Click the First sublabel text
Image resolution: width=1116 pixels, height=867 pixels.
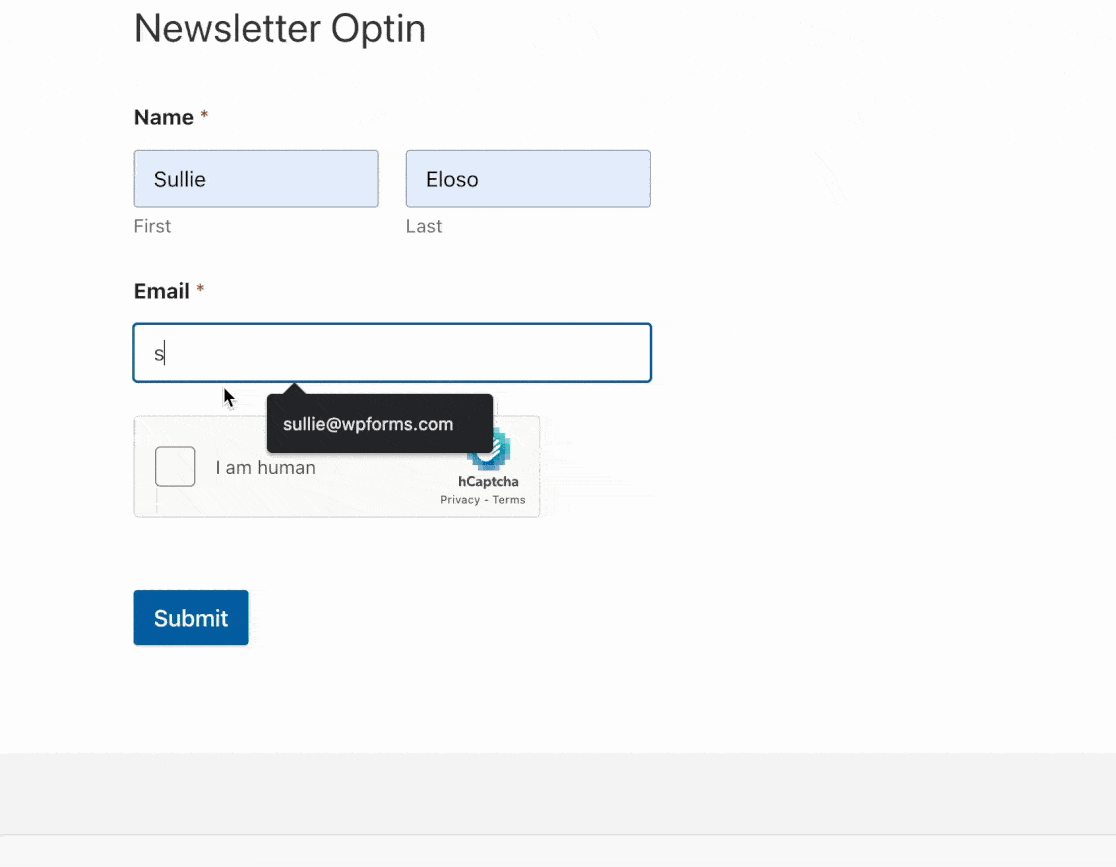(x=152, y=226)
